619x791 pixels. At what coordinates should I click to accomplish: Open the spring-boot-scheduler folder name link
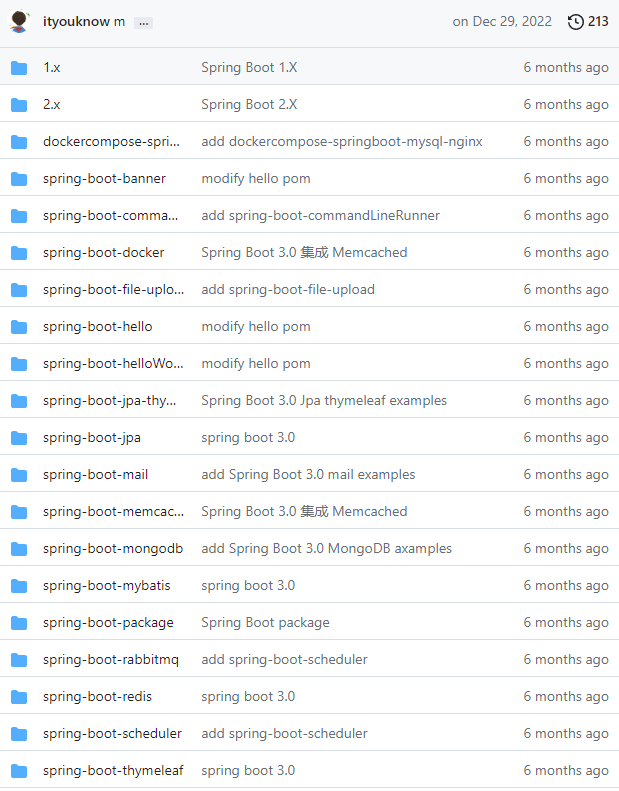pos(112,733)
